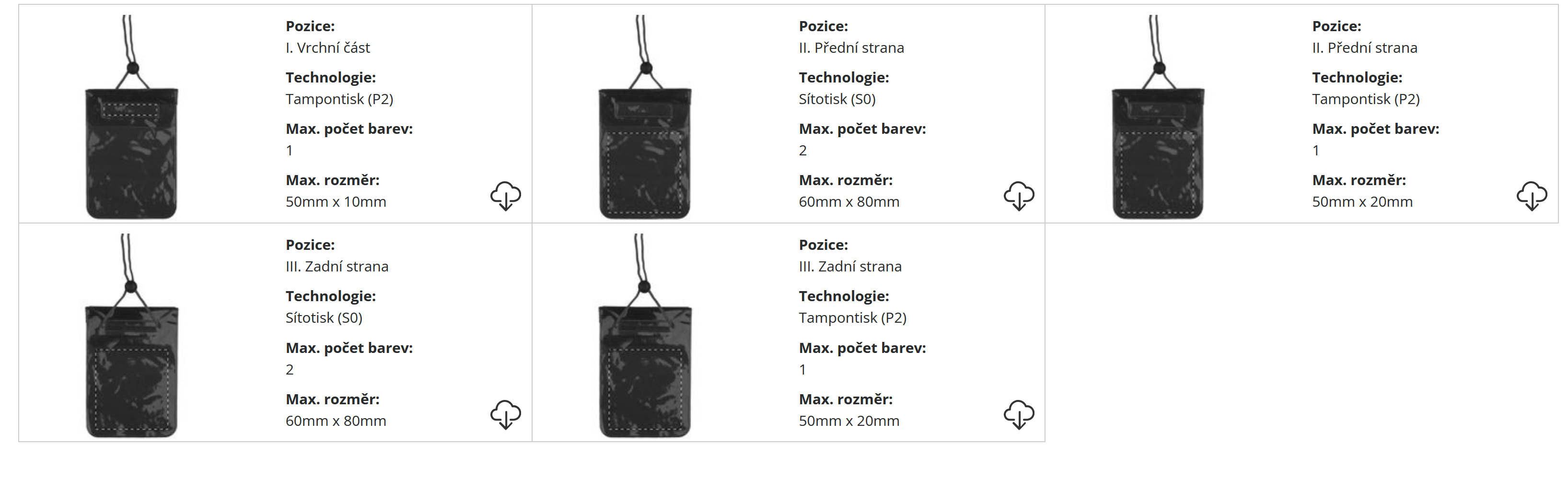Open the Vrchní část pouch thumbnail
This screenshot has width=1568, height=481.
131,117
